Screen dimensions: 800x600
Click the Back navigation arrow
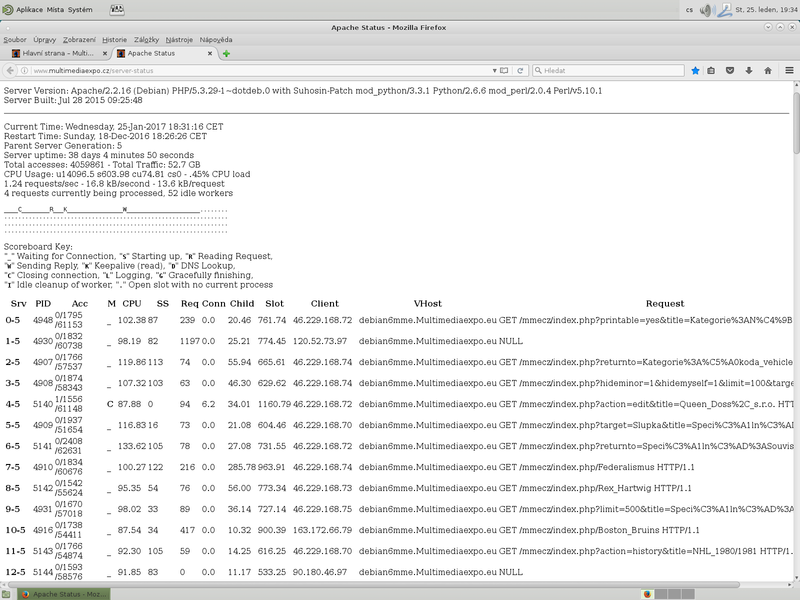click(x=10, y=71)
